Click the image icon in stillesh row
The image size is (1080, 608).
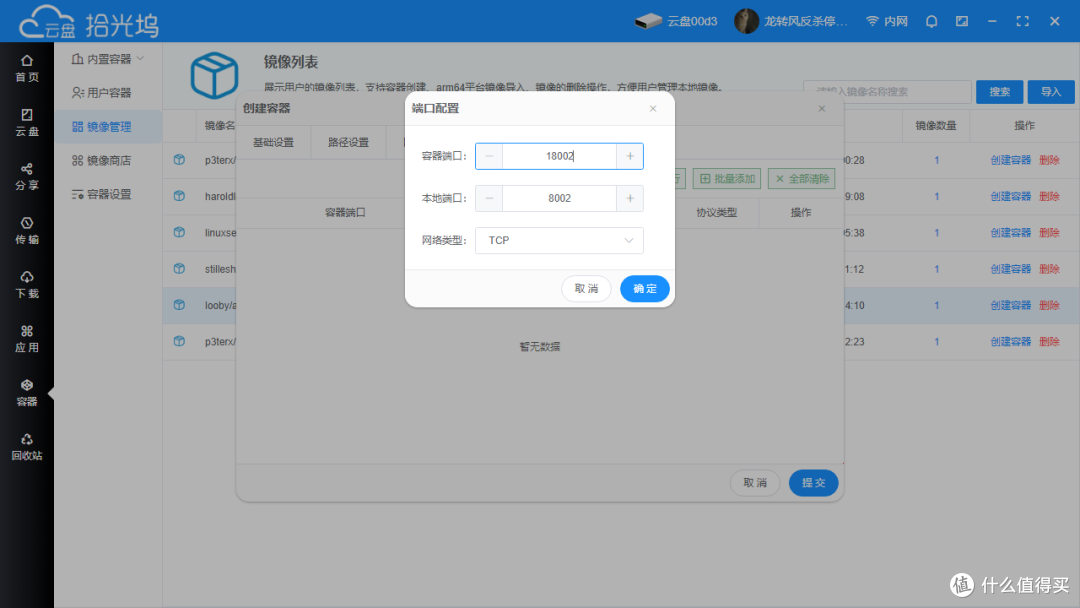click(x=179, y=268)
